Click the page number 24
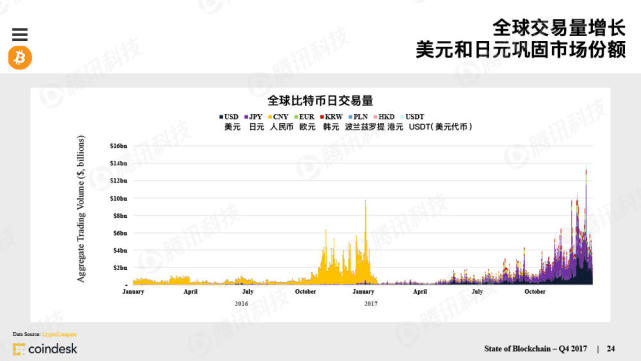641x361 pixels. click(611, 349)
